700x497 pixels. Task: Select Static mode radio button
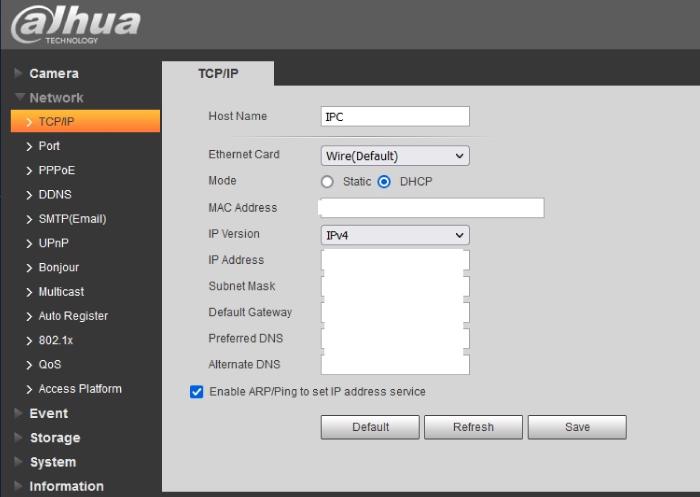tap(327, 182)
